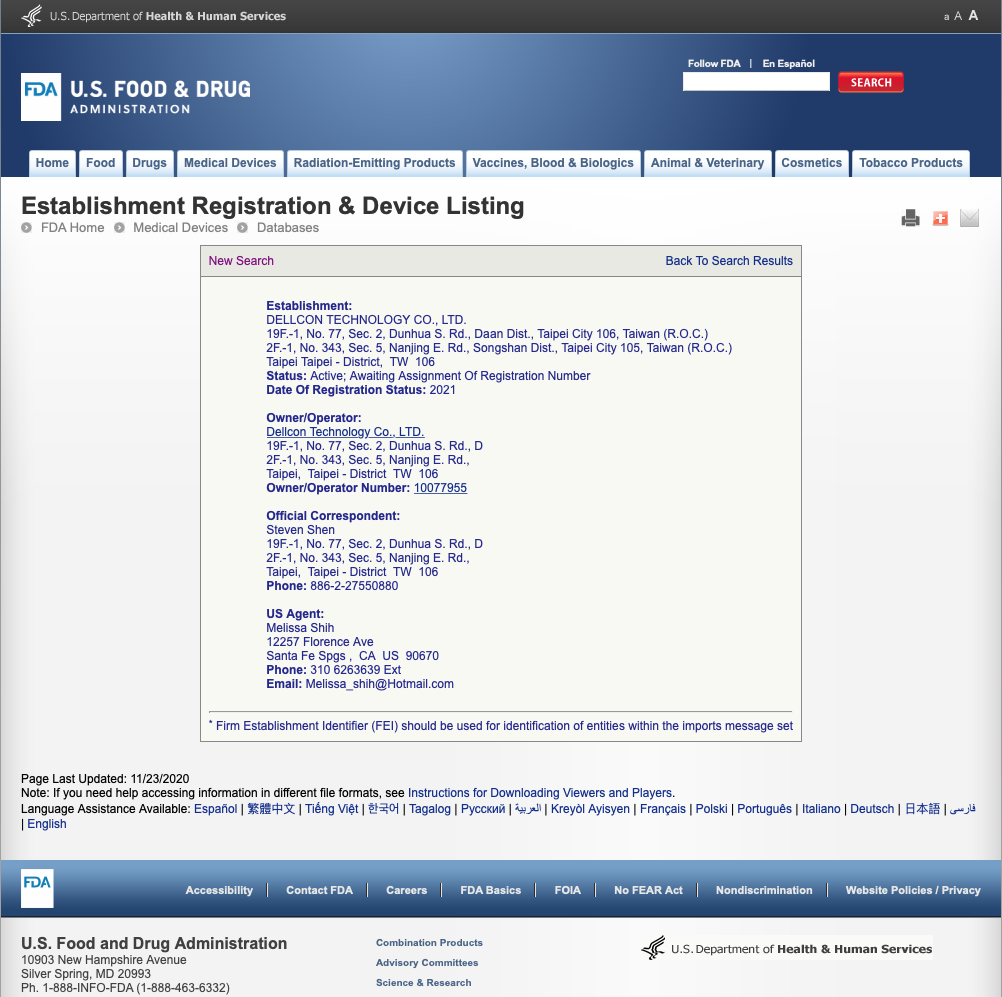Click the phone number 886-2-27550880
Image resolution: width=1002 pixels, height=997 pixels.
point(354,586)
